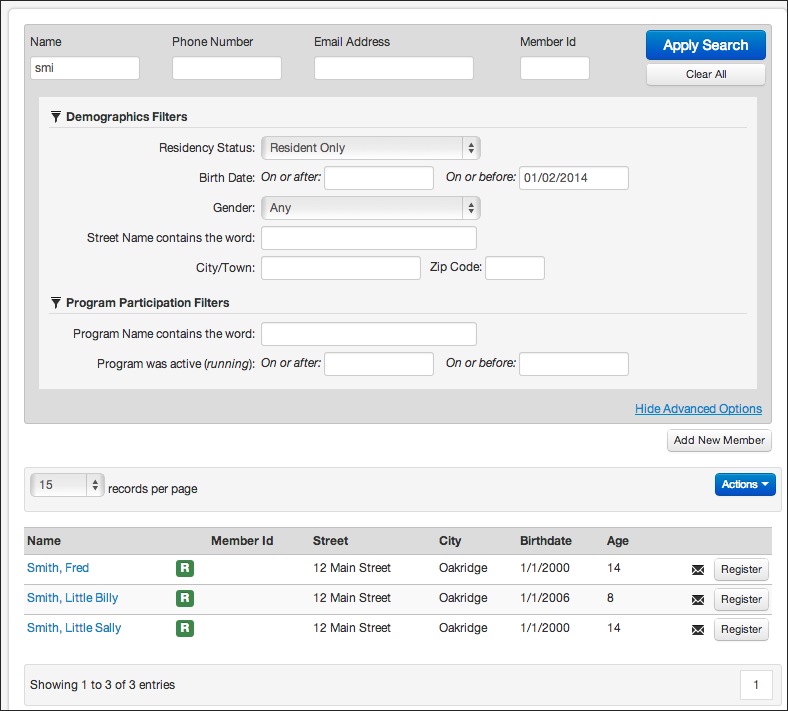Click the Demographics Filters heading
Screen dimensions: 788x711
point(127,117)
